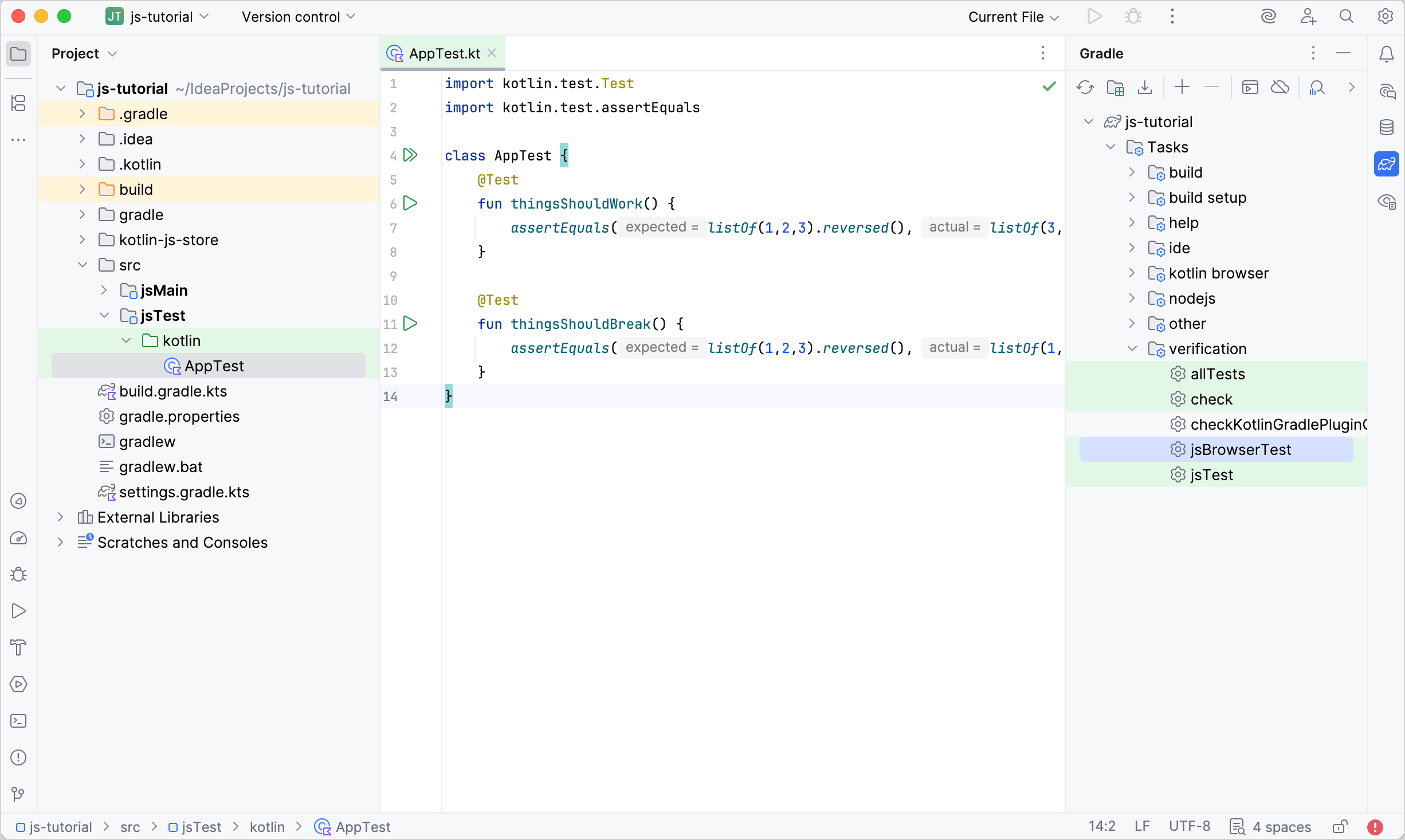Toggle Gradle offline mode

click(x=1281, y=87)
